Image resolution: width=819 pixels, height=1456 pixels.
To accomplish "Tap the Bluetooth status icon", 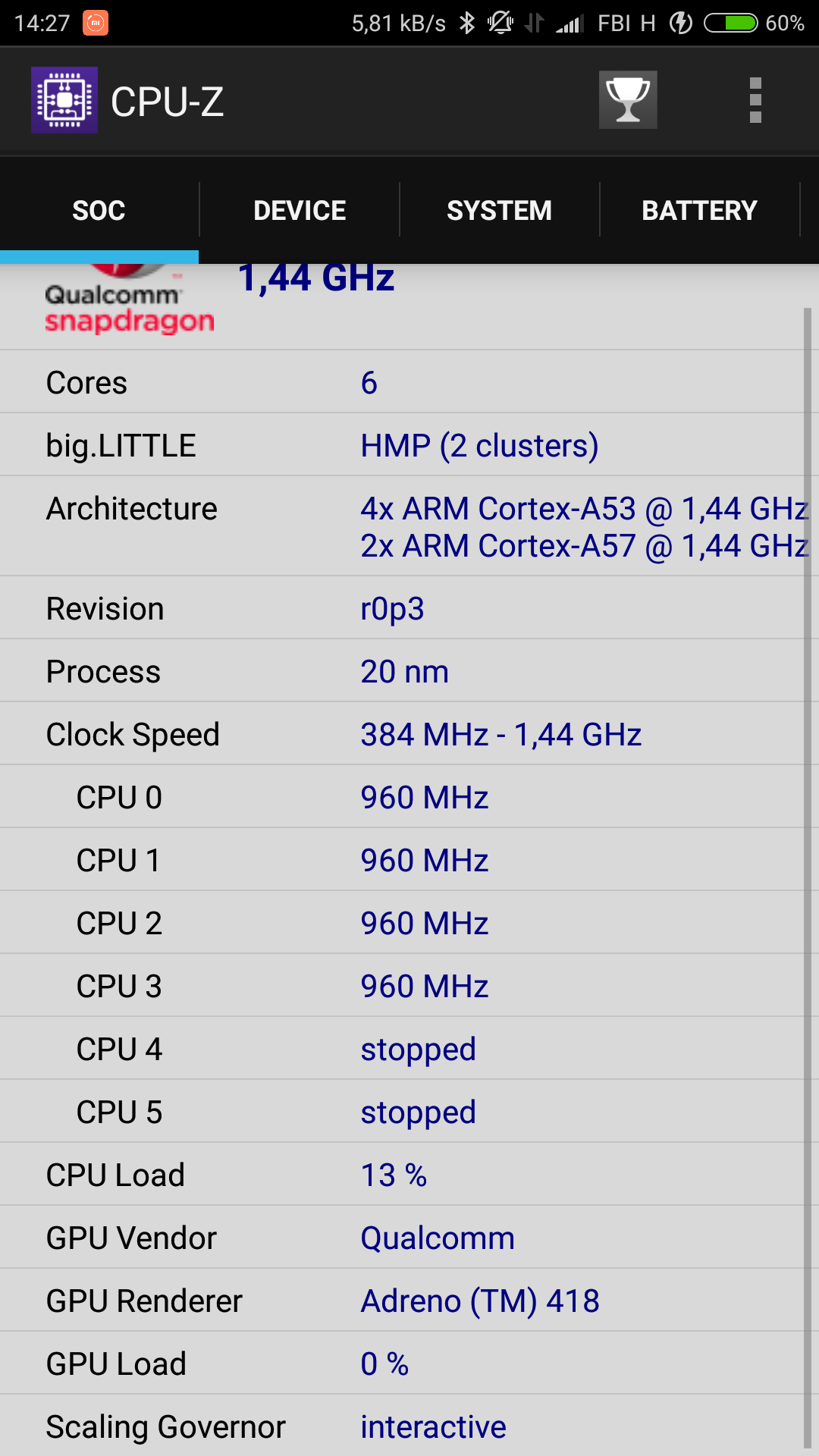I will click(x=467, y=23).
